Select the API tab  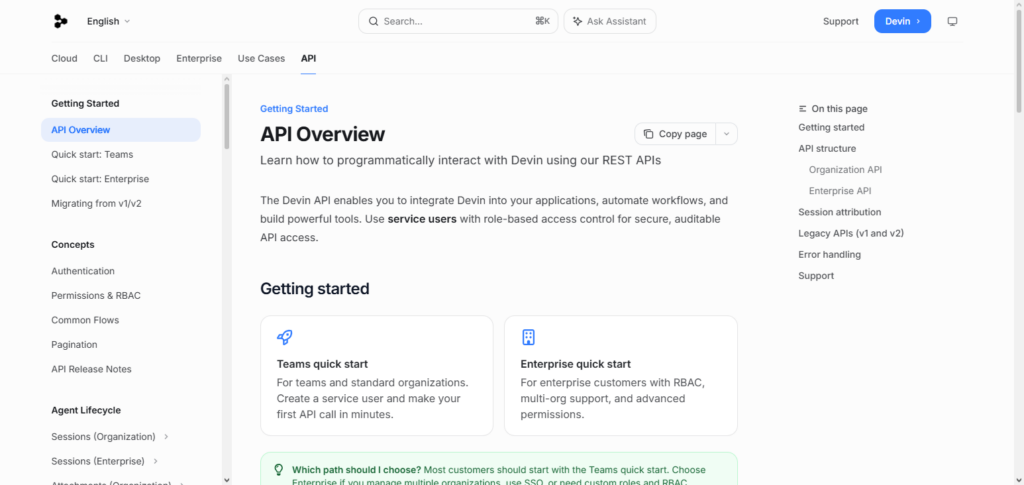click(x=308, y=58)
